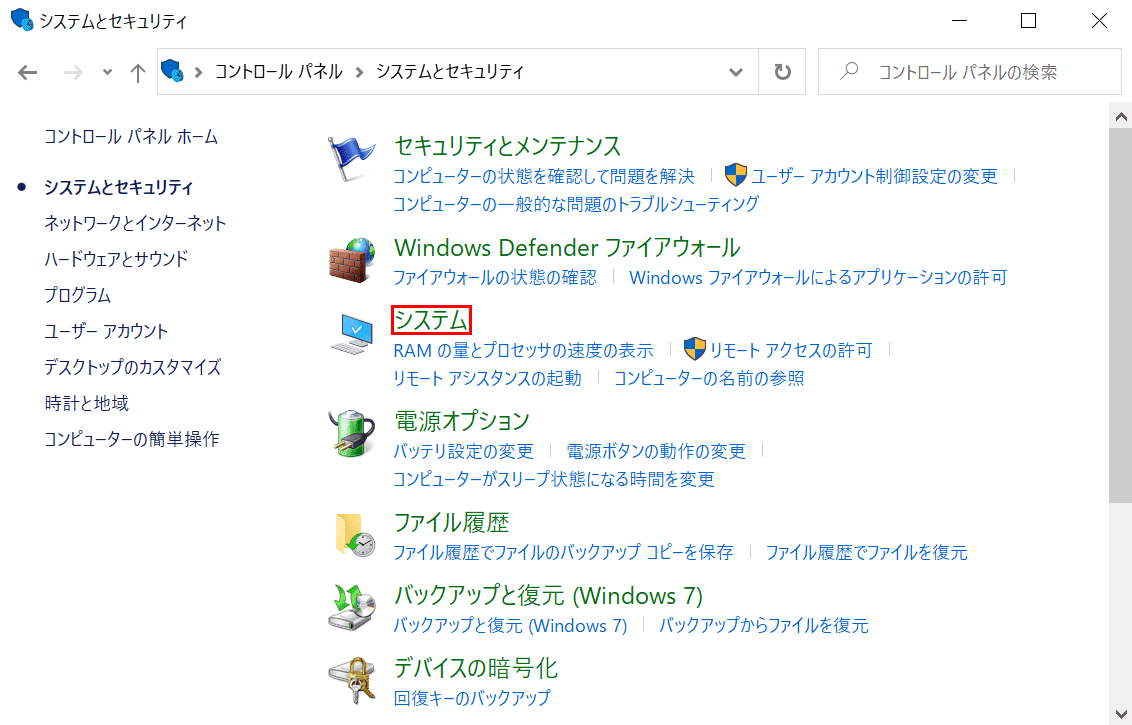
Task: Click the Windows Defender Firewall brick wall icon
Action: [352, 261]
